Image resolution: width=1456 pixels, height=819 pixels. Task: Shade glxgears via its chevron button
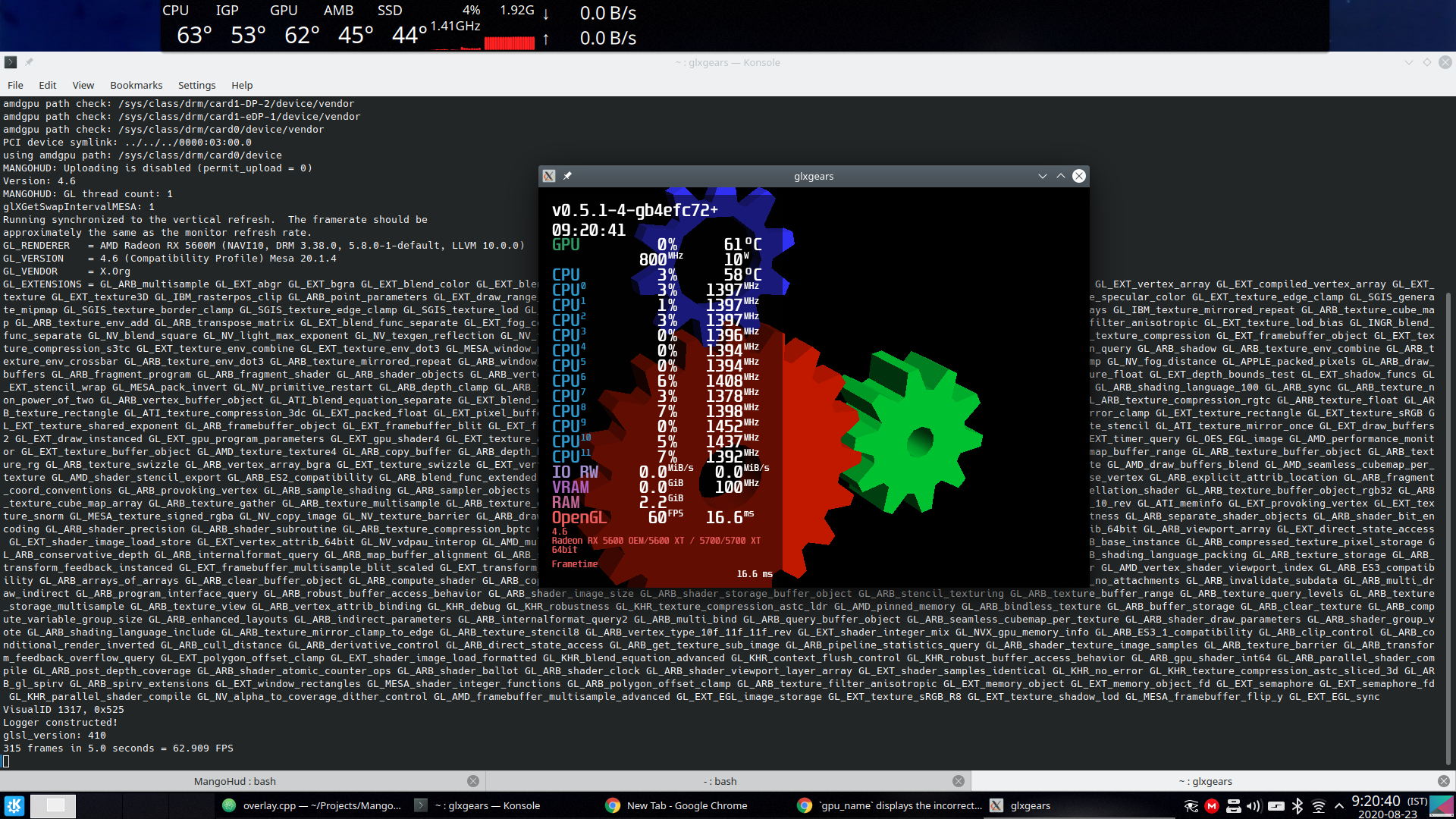tap(1043, 176)
